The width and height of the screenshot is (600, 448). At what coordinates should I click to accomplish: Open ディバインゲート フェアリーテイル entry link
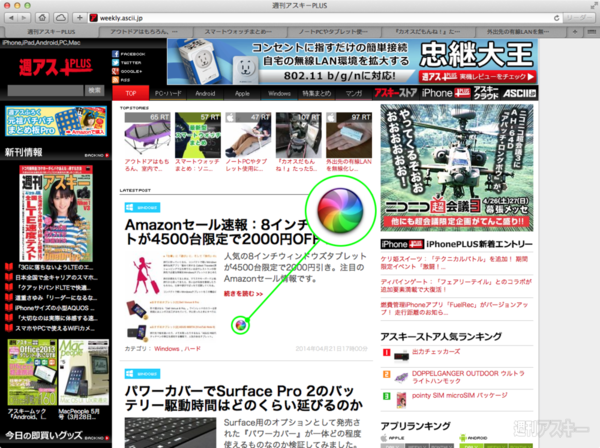point(456,286)
